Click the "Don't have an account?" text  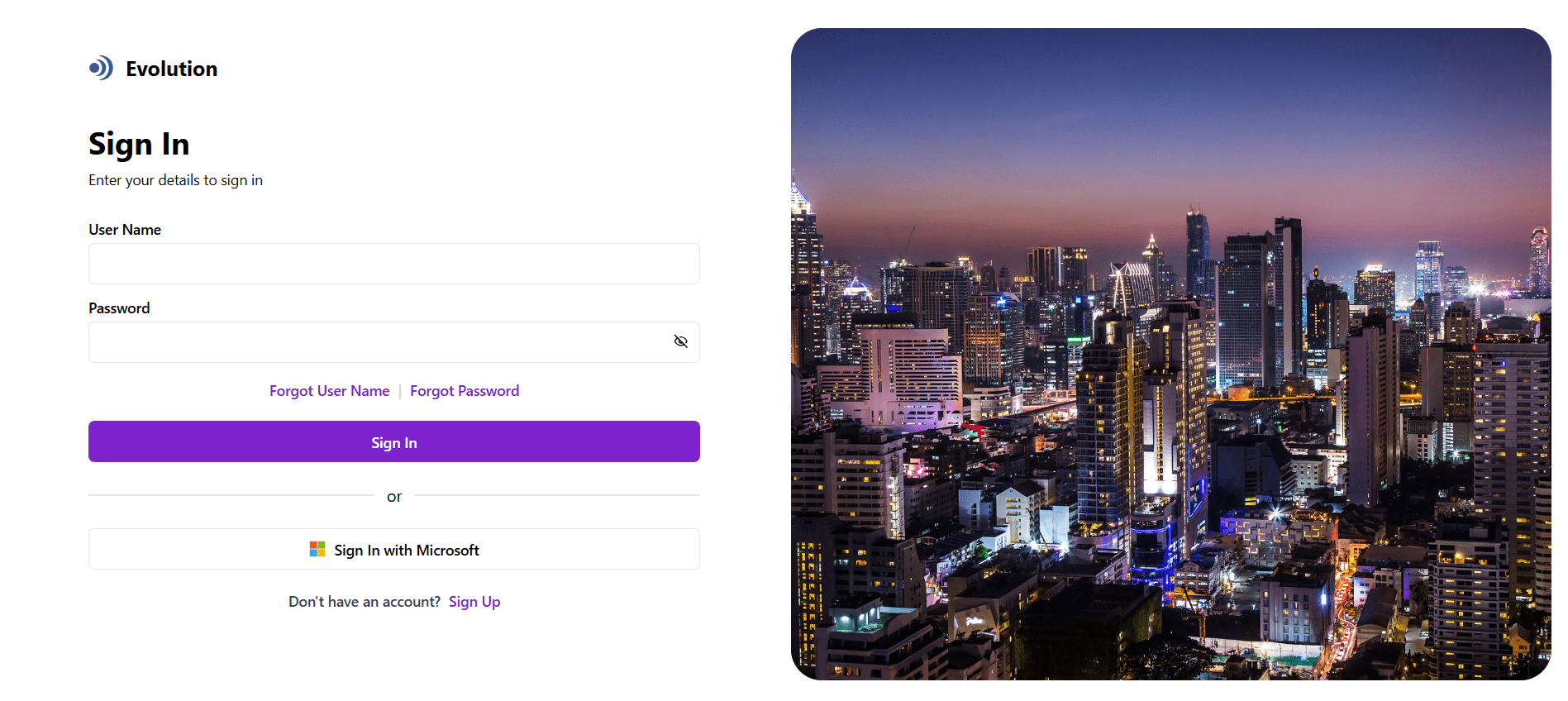pos(364,602)
